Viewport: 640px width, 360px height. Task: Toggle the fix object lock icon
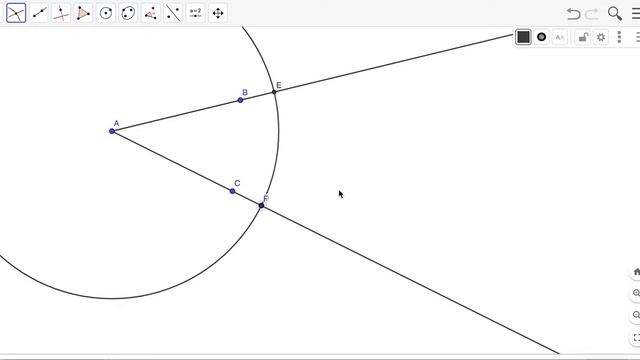[x=583, y=37]
